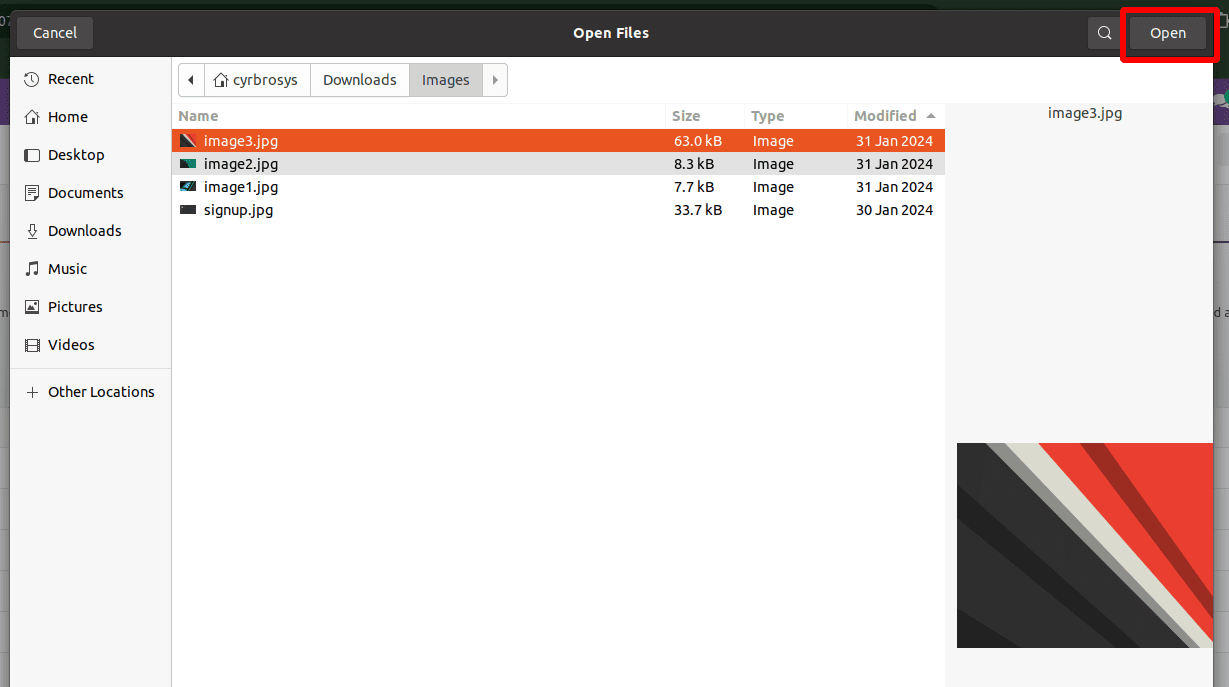The width and height of the screenshot is (1229, 687).
Task: Open Music sidebar location
Action: pos(91,269)
